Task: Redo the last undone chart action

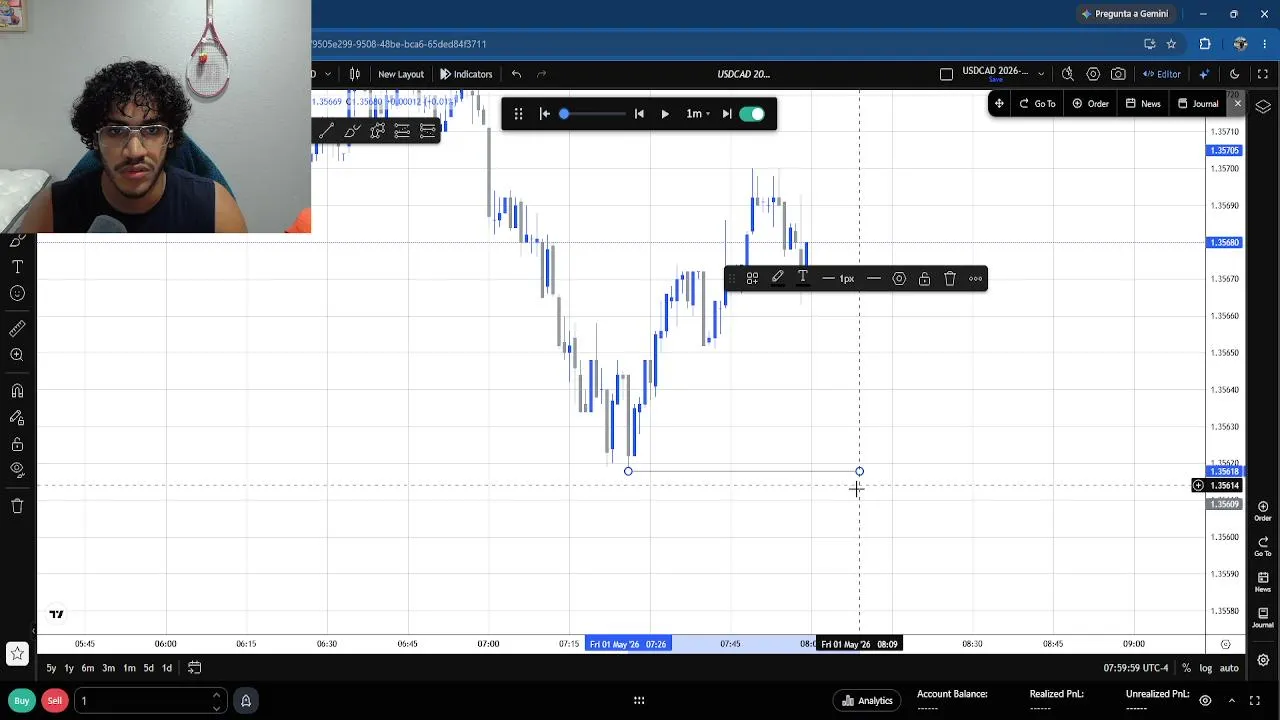Action: pos(541,74)
